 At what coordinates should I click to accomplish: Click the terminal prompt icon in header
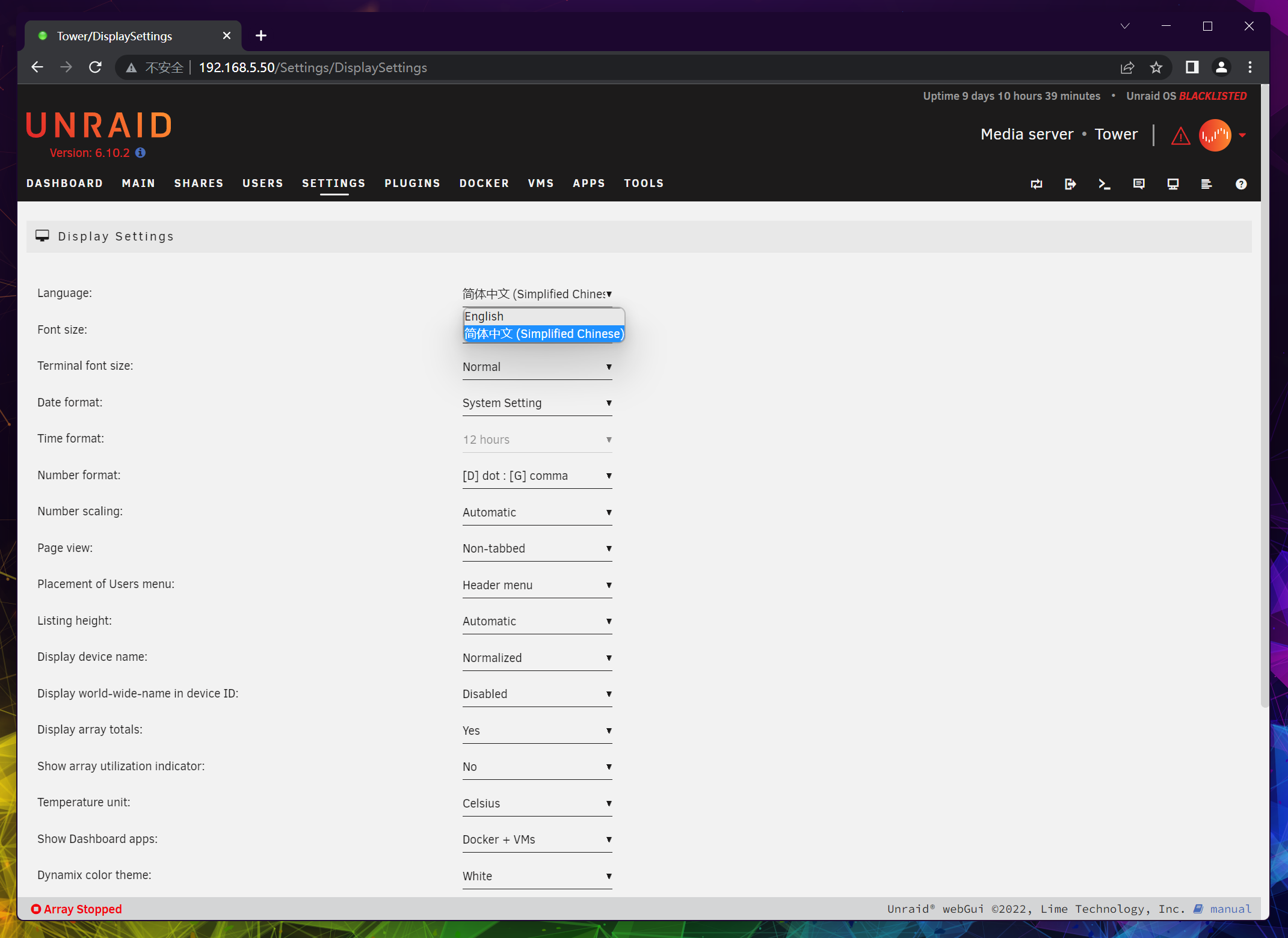[1104, 184]
